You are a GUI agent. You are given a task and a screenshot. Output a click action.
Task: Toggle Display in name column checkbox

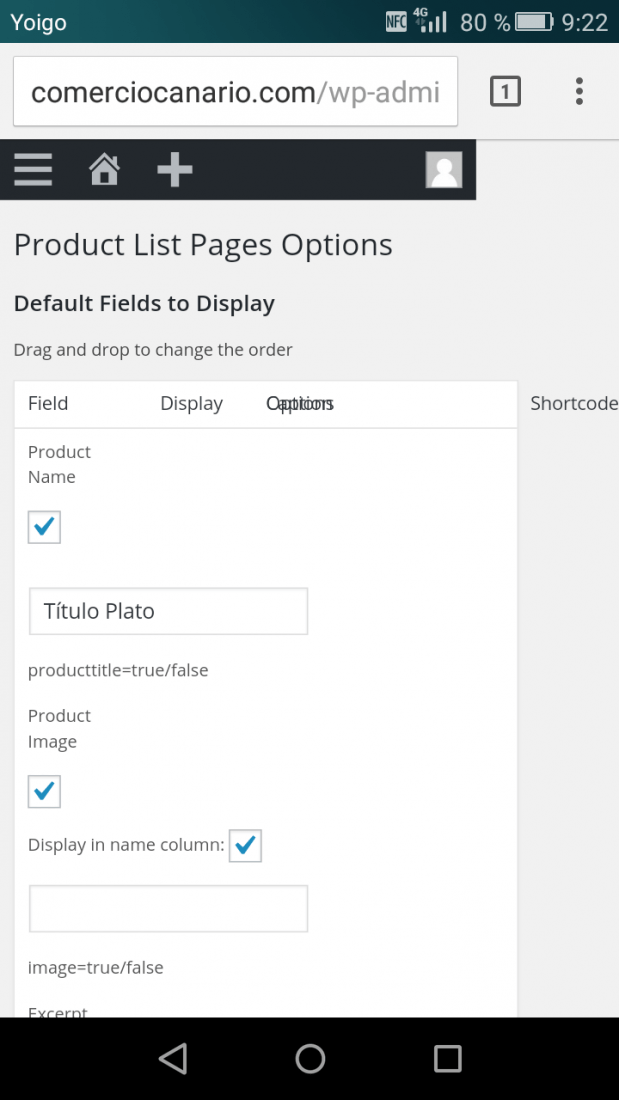pos(246,845)
